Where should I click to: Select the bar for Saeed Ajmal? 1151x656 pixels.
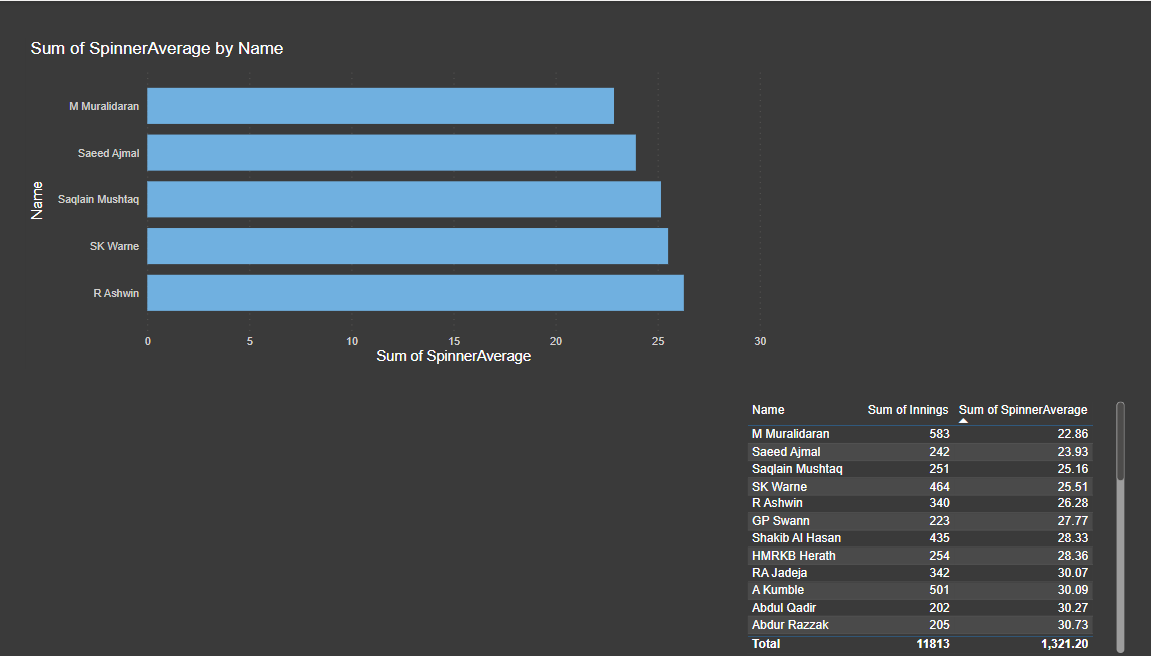pos(390,152)
